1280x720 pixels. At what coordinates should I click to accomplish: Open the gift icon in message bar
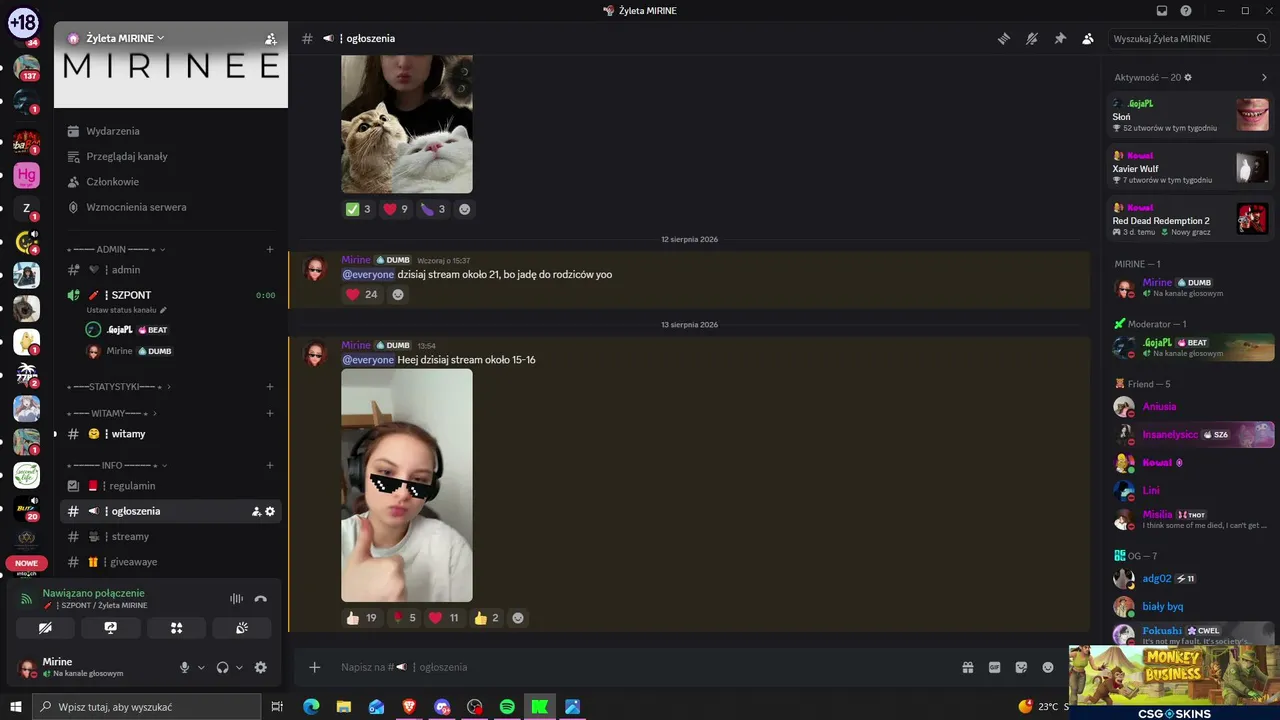[x=968, y=667]
